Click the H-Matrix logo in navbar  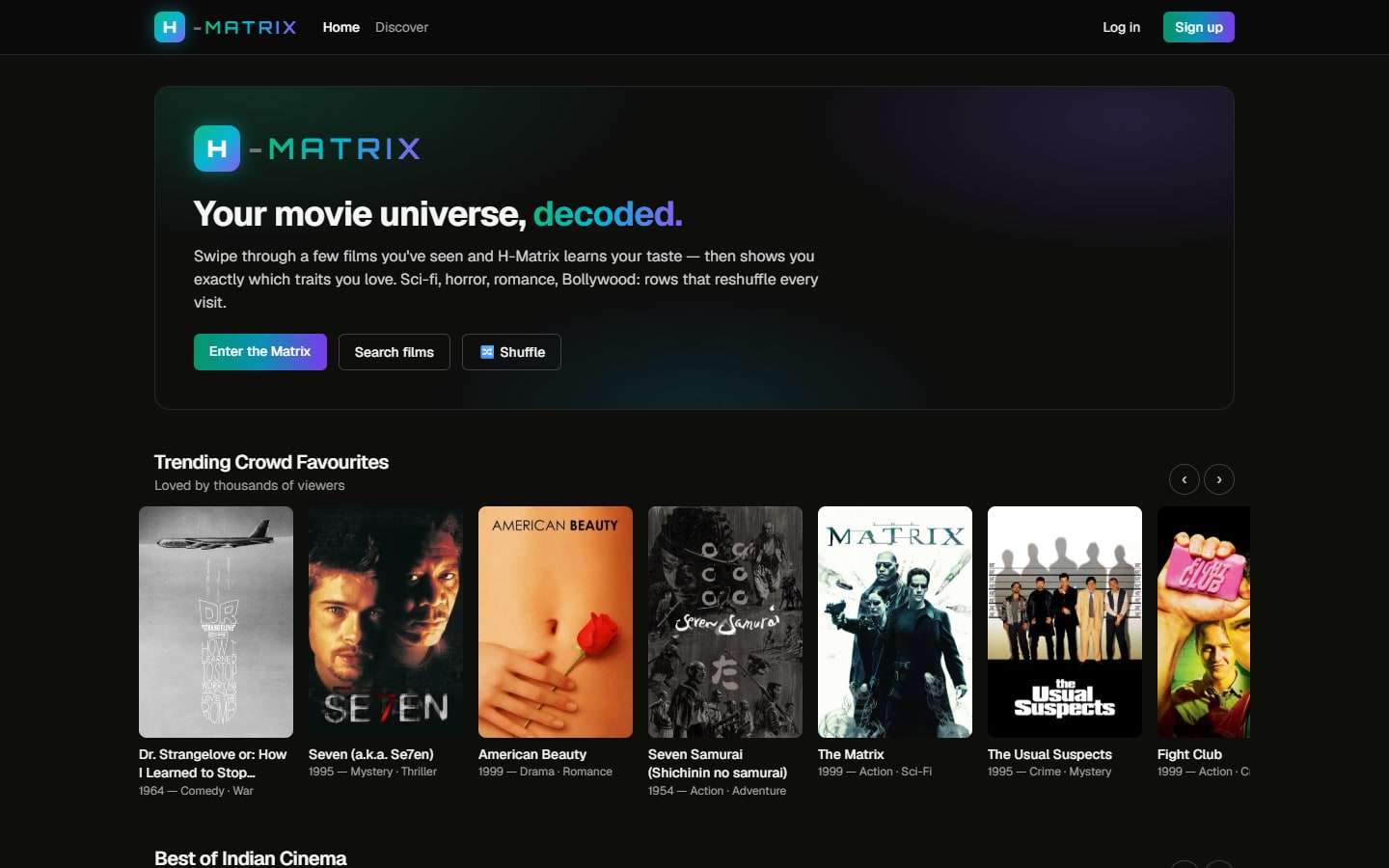(226, 27)
